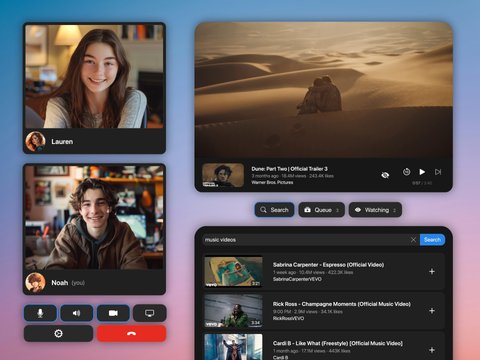Click the blue Search button
The image size is (480, 360).
pyautogui.click(x=432, y=240)
